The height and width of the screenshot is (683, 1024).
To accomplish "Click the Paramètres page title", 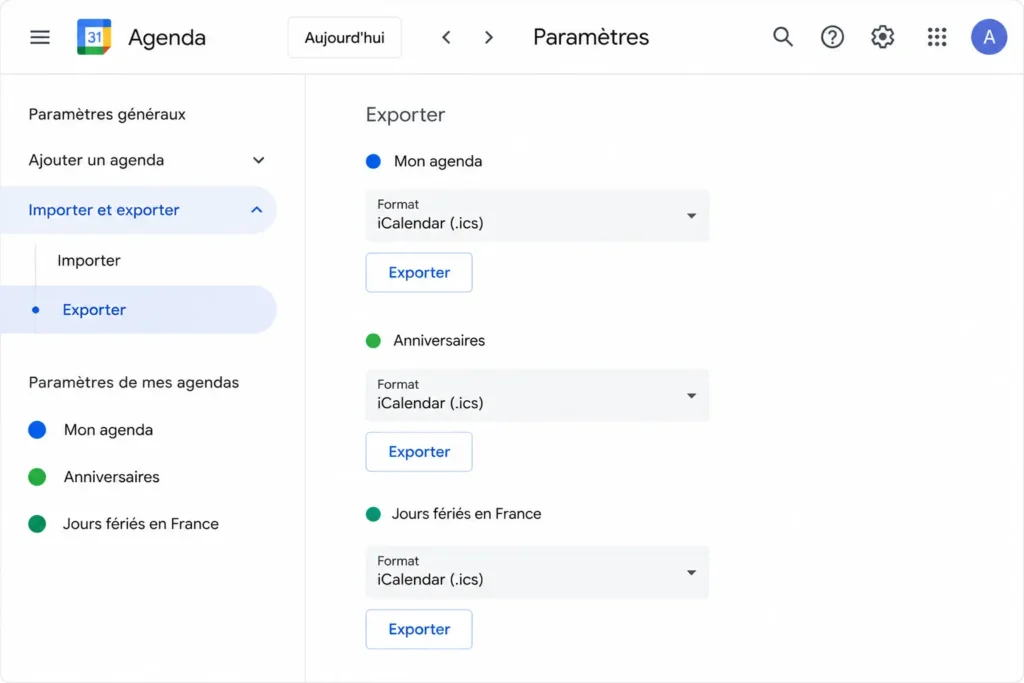I will (x=591, y=37).
